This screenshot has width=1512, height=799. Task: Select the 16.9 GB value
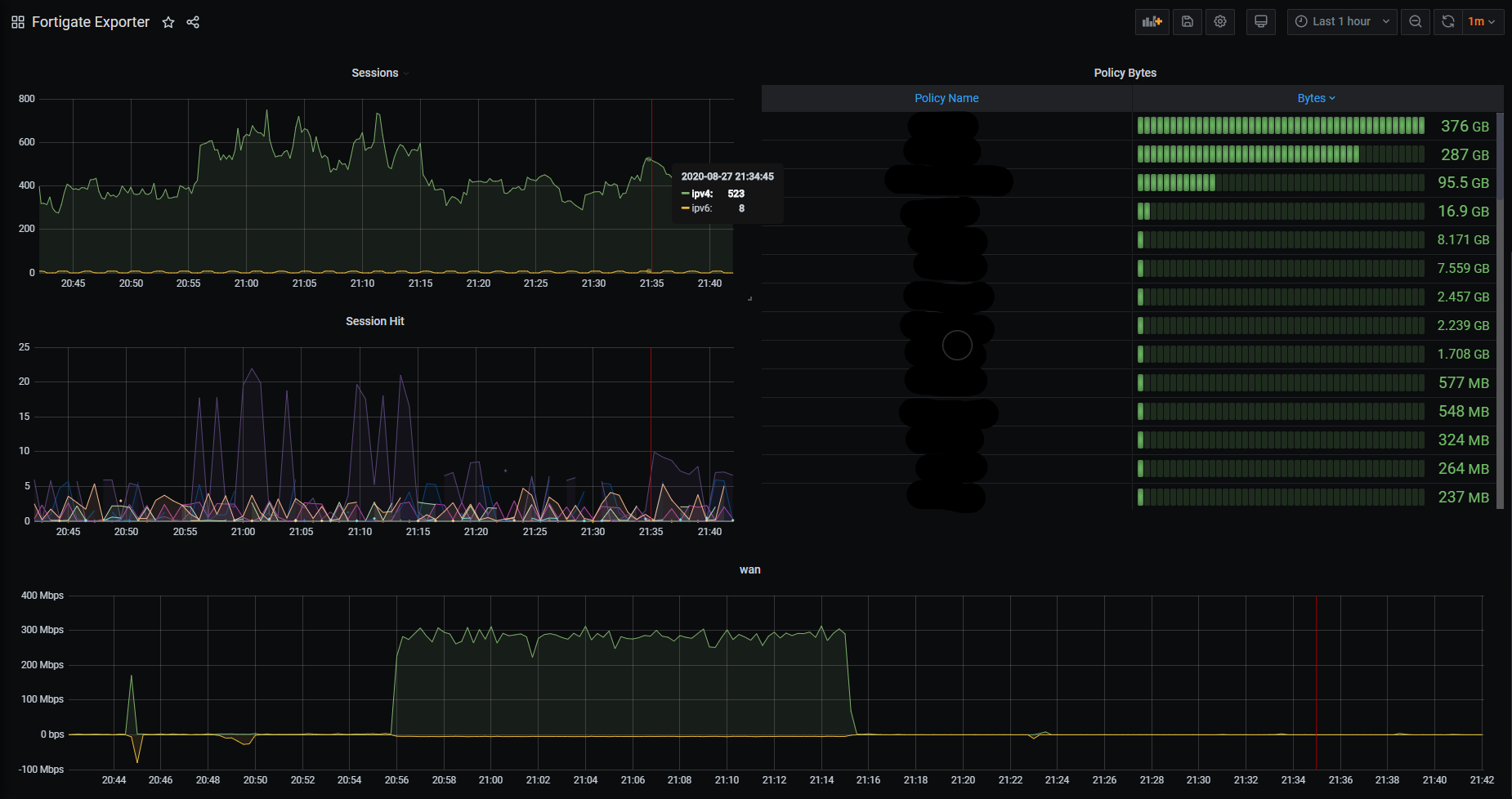(x=1463, y=212)
